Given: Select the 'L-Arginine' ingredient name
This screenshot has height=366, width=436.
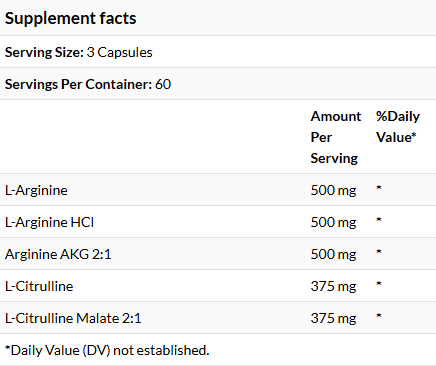Looking at the screenshot, I should (36, 190).
